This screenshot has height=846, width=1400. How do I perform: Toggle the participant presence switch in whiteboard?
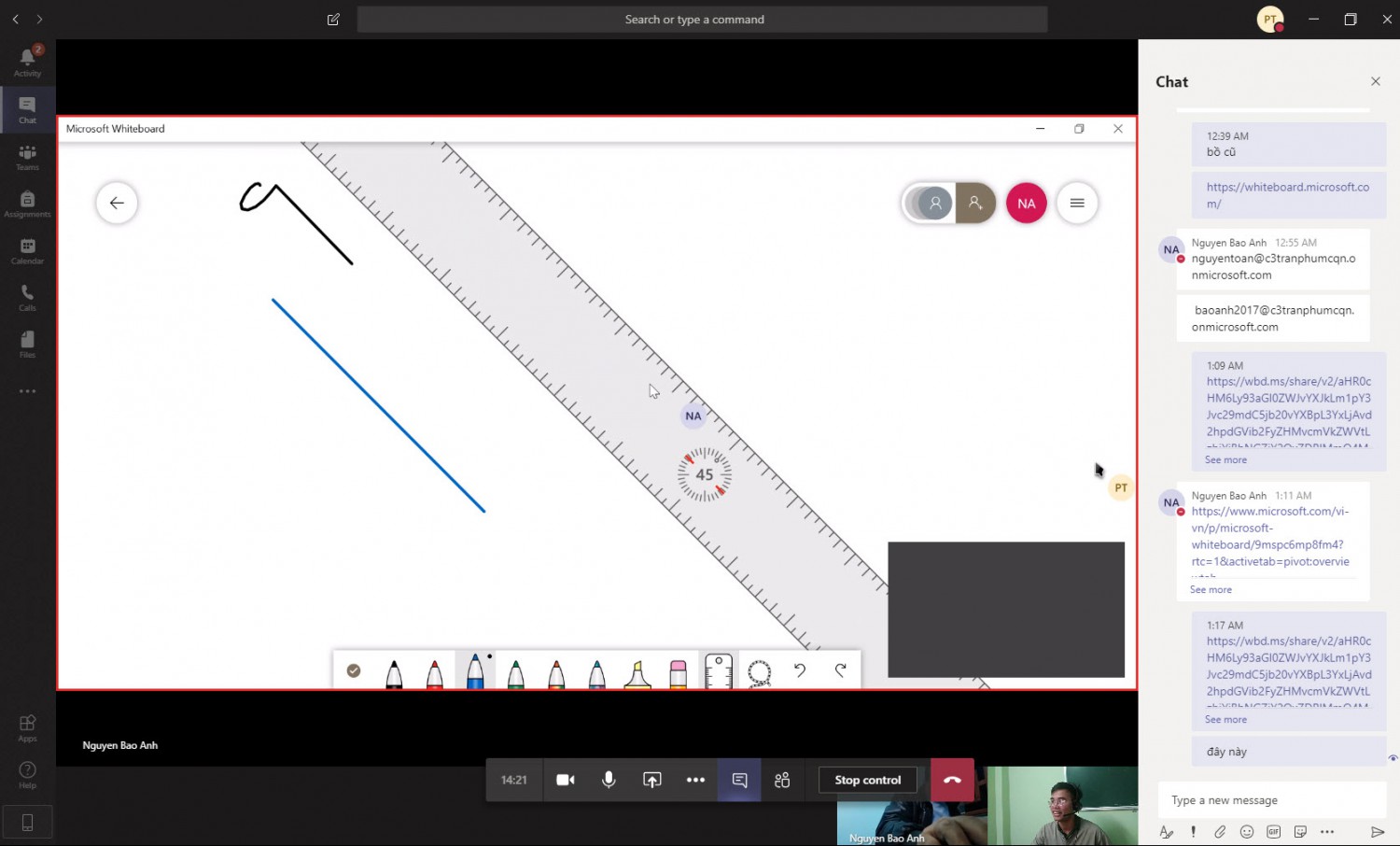click(929, 203)
